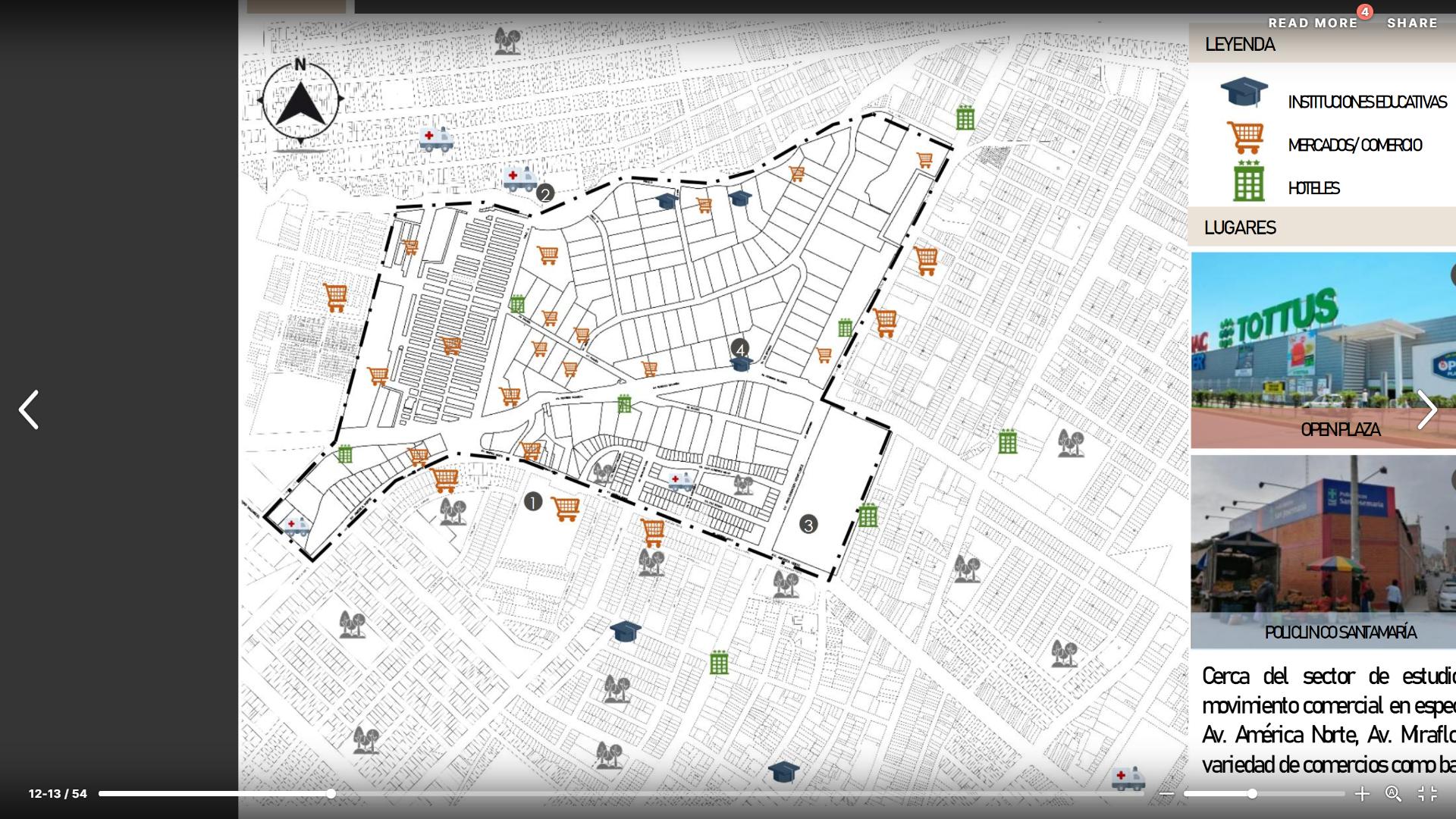Image resolution: width=1456 pixels, height=819 pixels.
Task: Open the READ MORE menu
Action: [x=1313, y=24]
